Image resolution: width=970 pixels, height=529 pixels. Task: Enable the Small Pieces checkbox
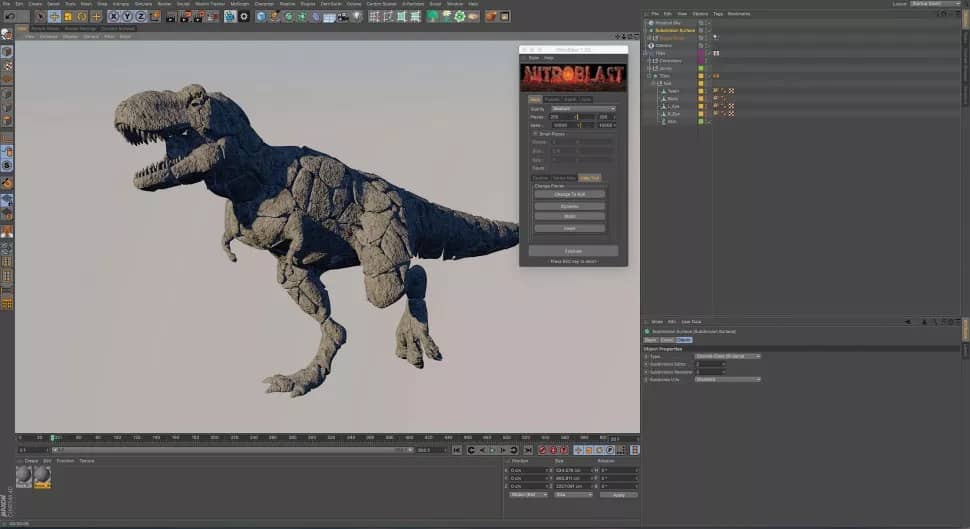(x=535, y=133)
